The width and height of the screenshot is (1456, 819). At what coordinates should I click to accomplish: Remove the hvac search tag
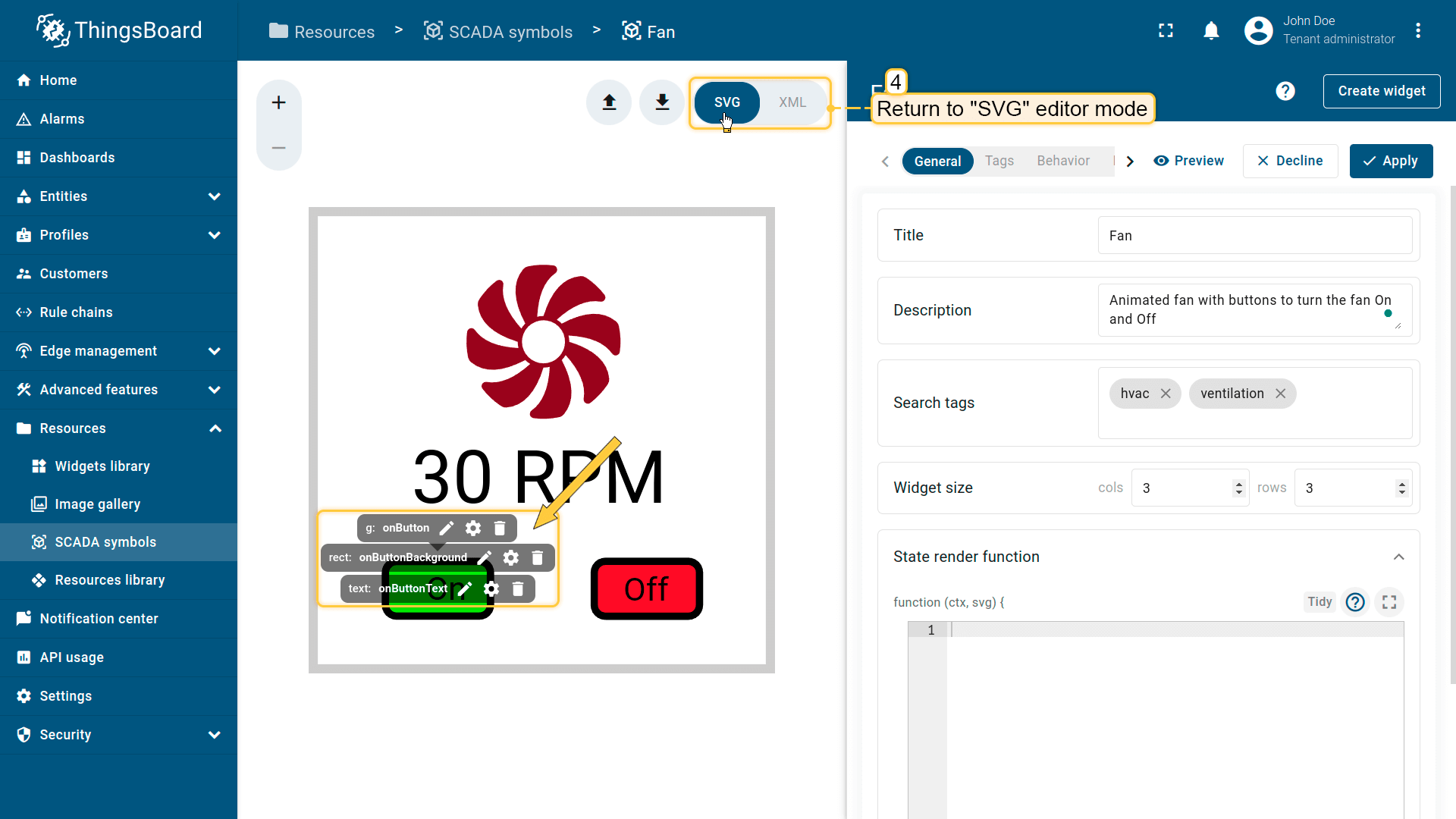coord(1166,394)
